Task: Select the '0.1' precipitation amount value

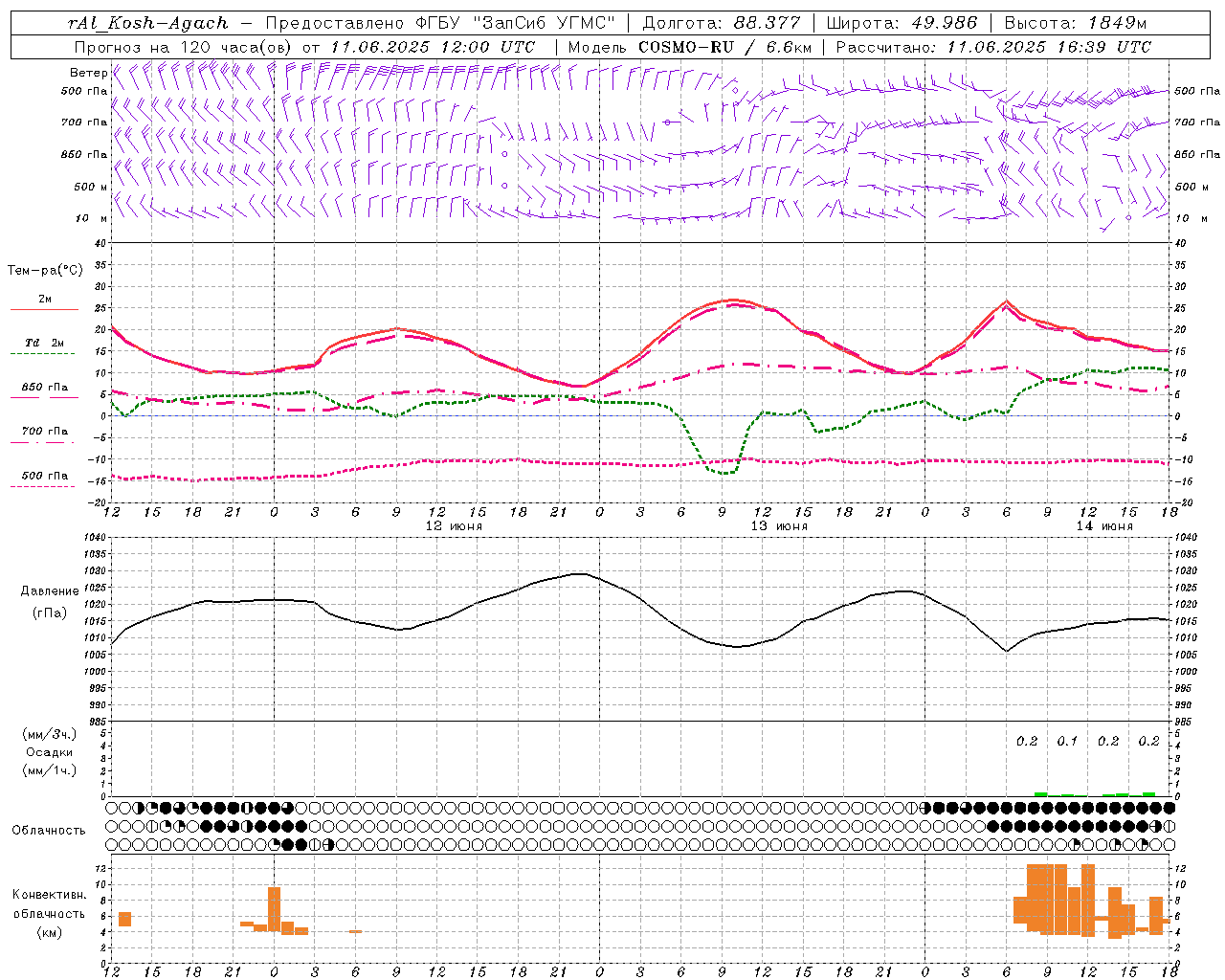Action: click(x=1067, y=741)
